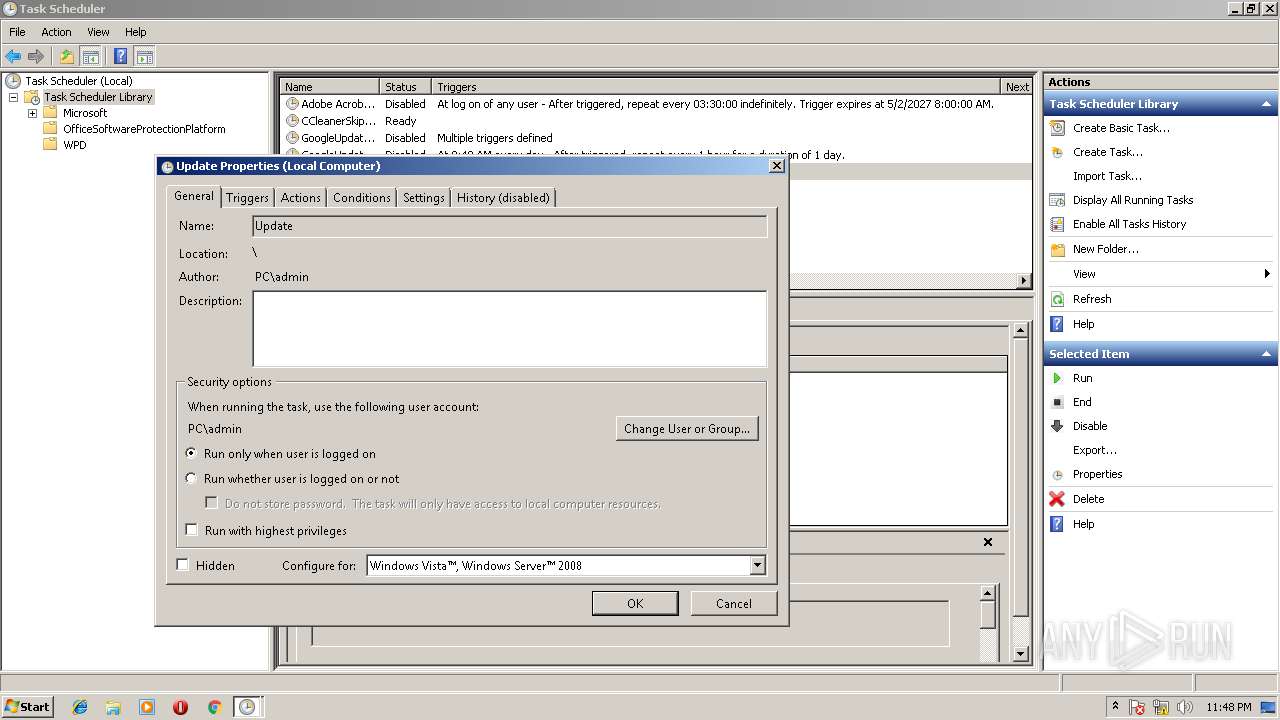Collapse the Task Scheduler Library actions section
Screen dimensions: 1280x720
tap(1267, 104)
